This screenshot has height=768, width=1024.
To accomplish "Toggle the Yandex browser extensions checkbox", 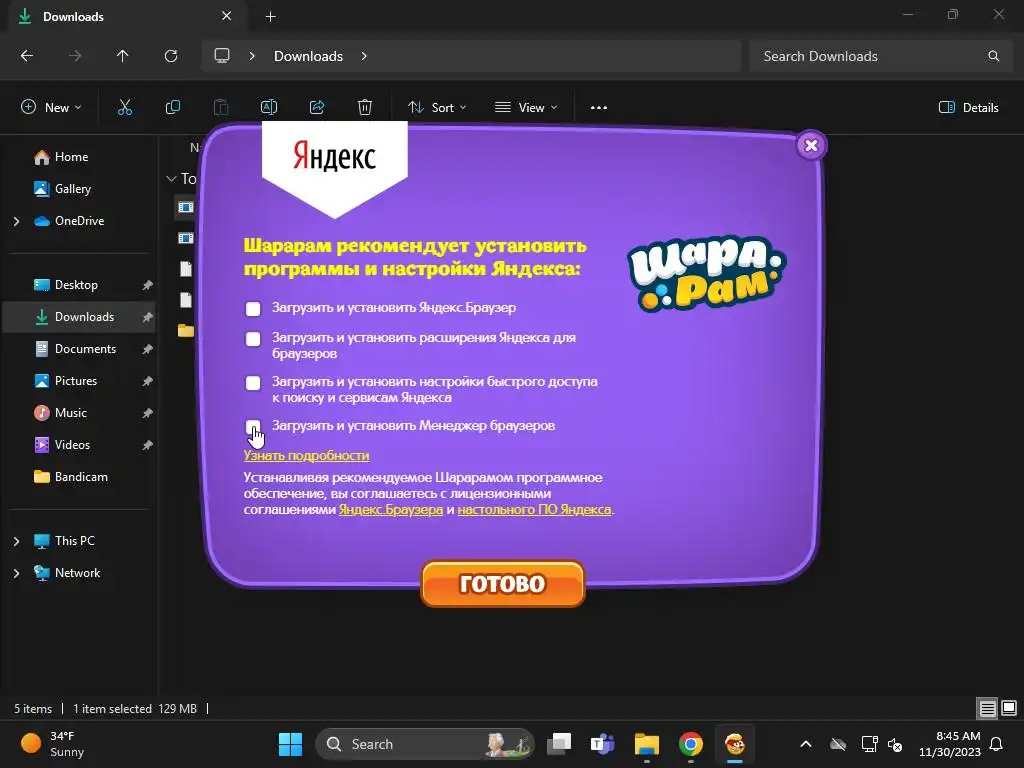I will (x=253, y=339).
